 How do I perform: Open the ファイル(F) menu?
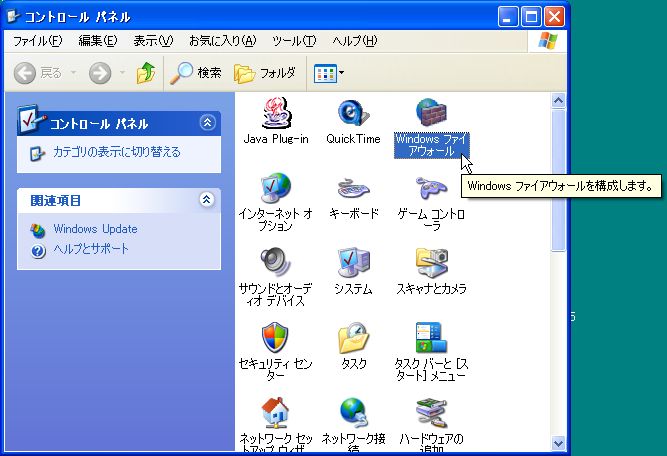pyautogui.click(x=38, y=41)
